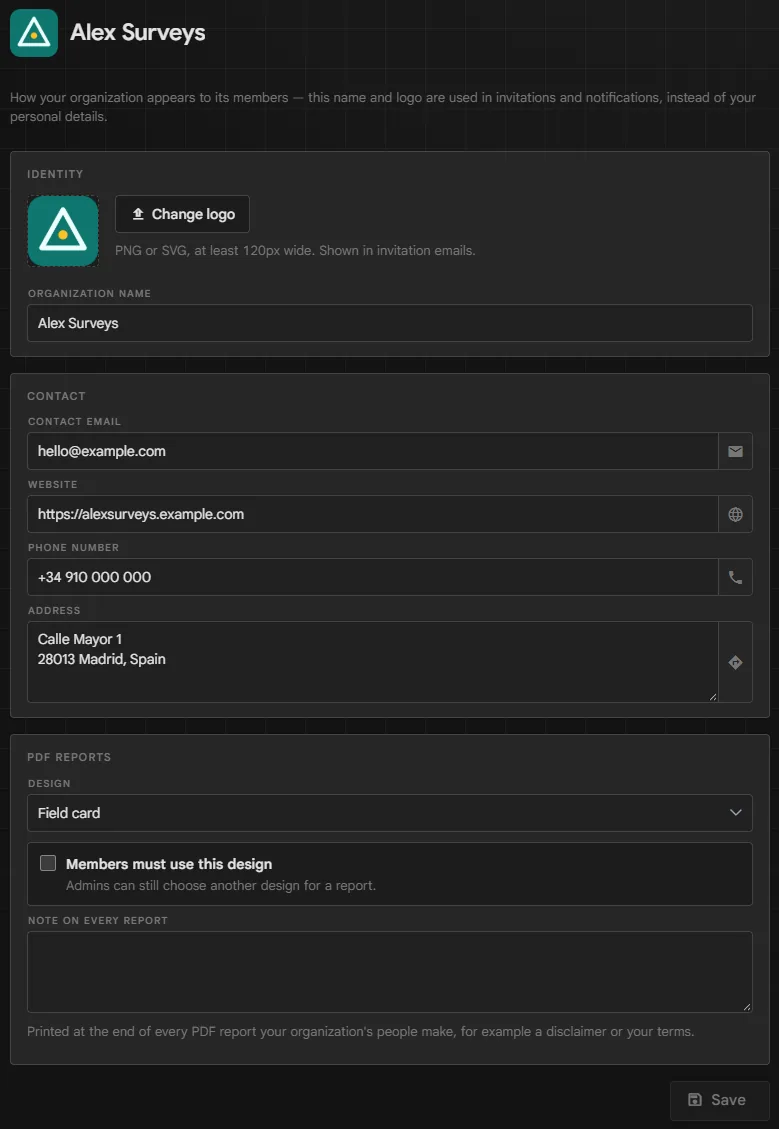Click the resize handle of the Address textarea

click(x=713, y=697)
